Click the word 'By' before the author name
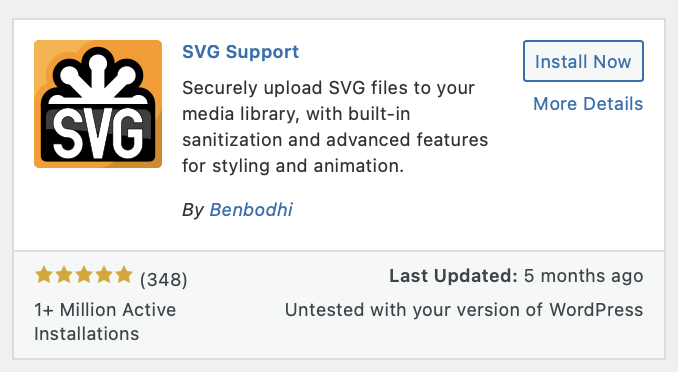This screenshot has width=678, height=372. (x=193, y=210)
